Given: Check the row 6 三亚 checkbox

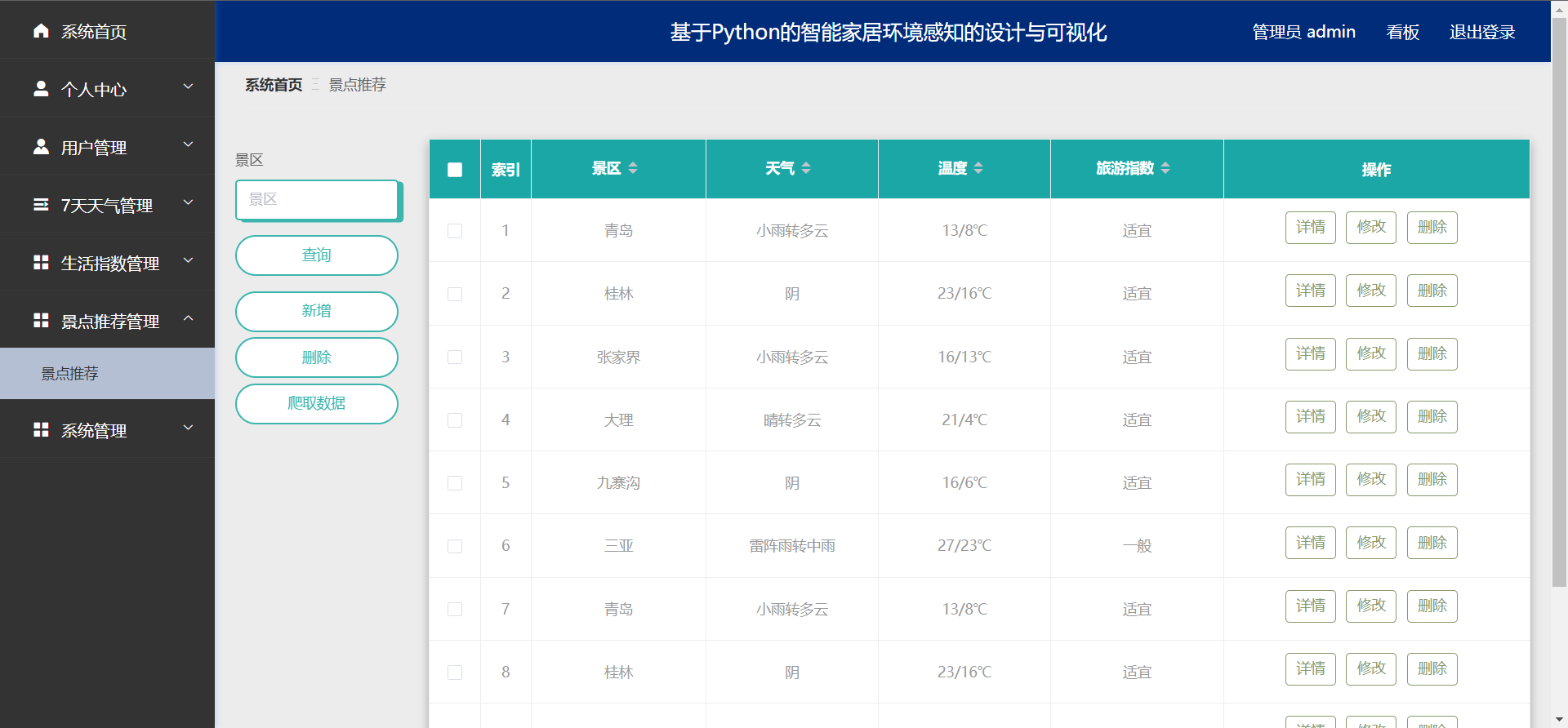Looking at the screenshot, I should 455,546.
